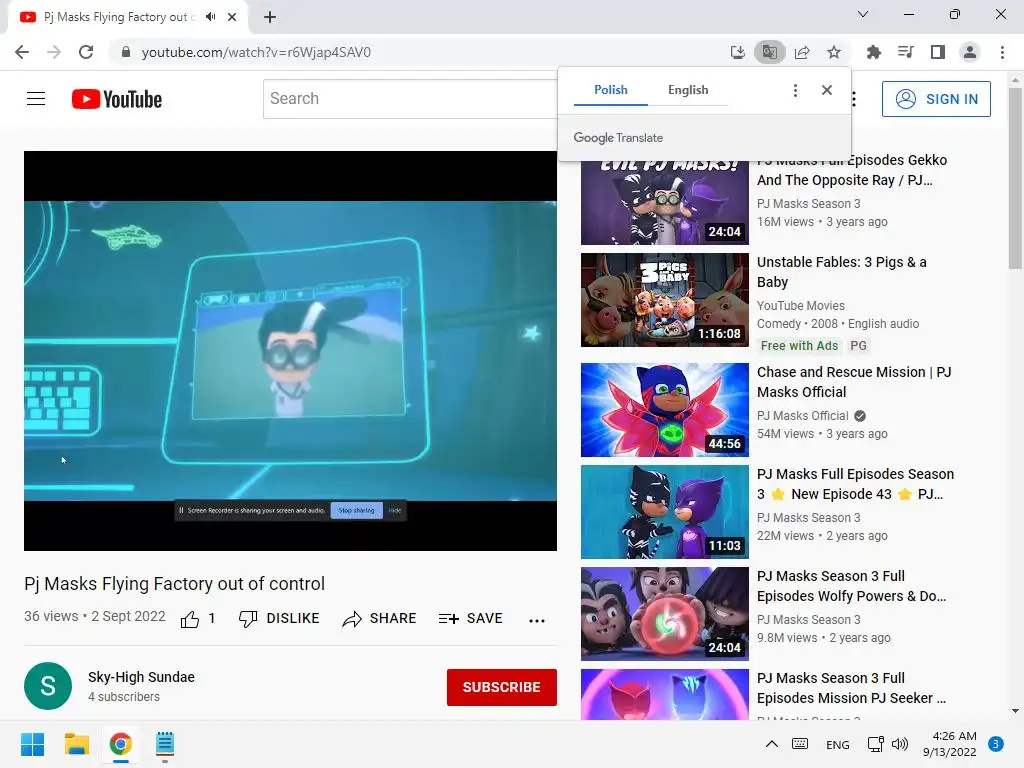Open a new browser tab
This screenshot has width=1024, height=768.
(270, 17)
